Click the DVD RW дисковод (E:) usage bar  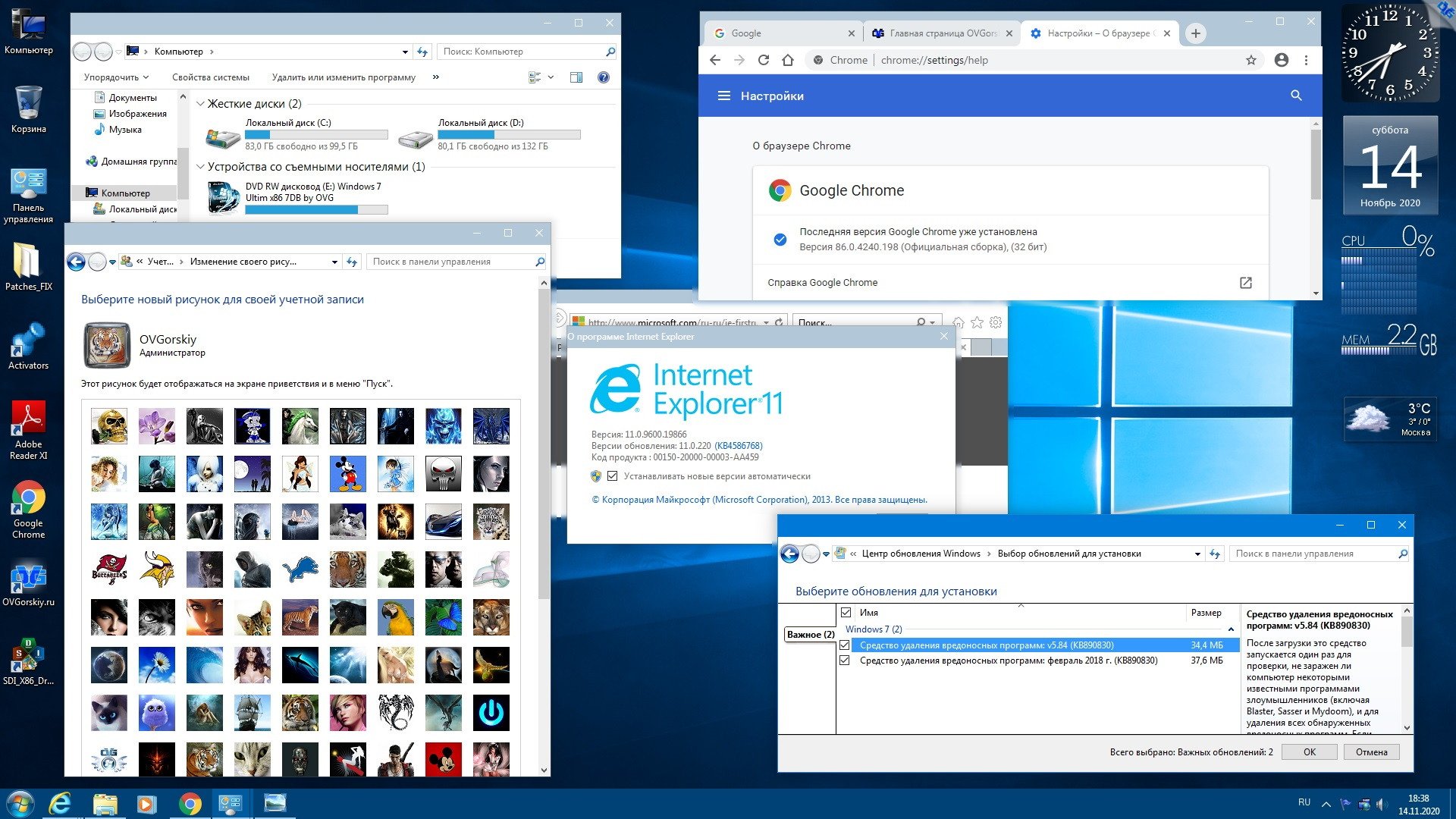tap(316, 209)
